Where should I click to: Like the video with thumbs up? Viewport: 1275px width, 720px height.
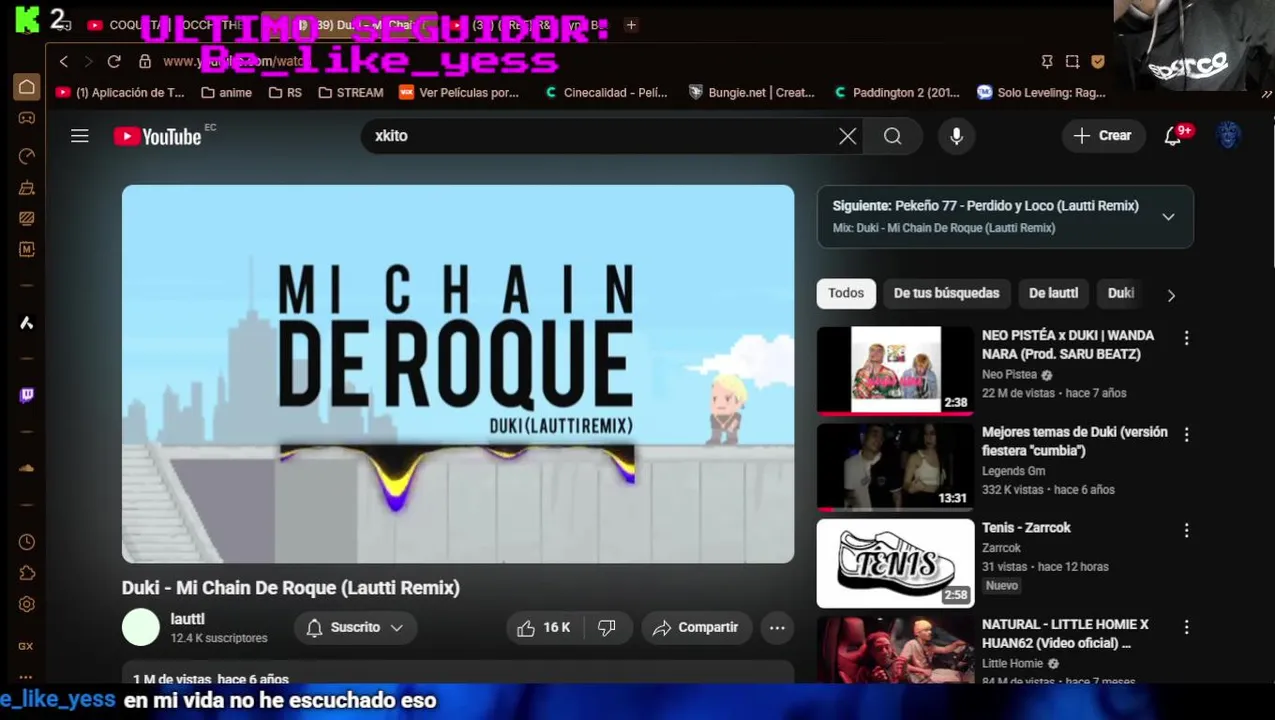(x=544, y=628)
